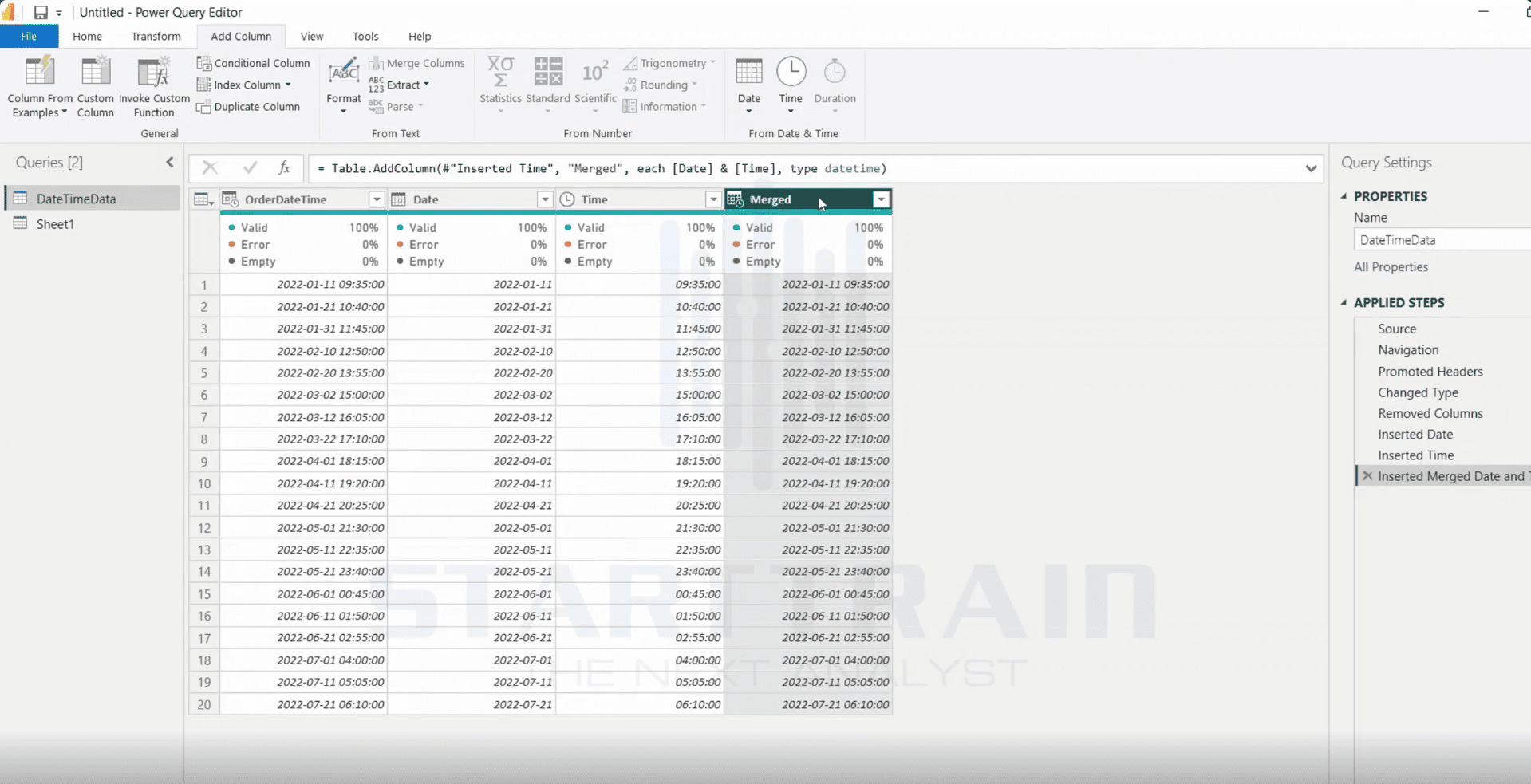Open Date column filter dropdown
Screen dimensions: 1531x784
[545, 199]
